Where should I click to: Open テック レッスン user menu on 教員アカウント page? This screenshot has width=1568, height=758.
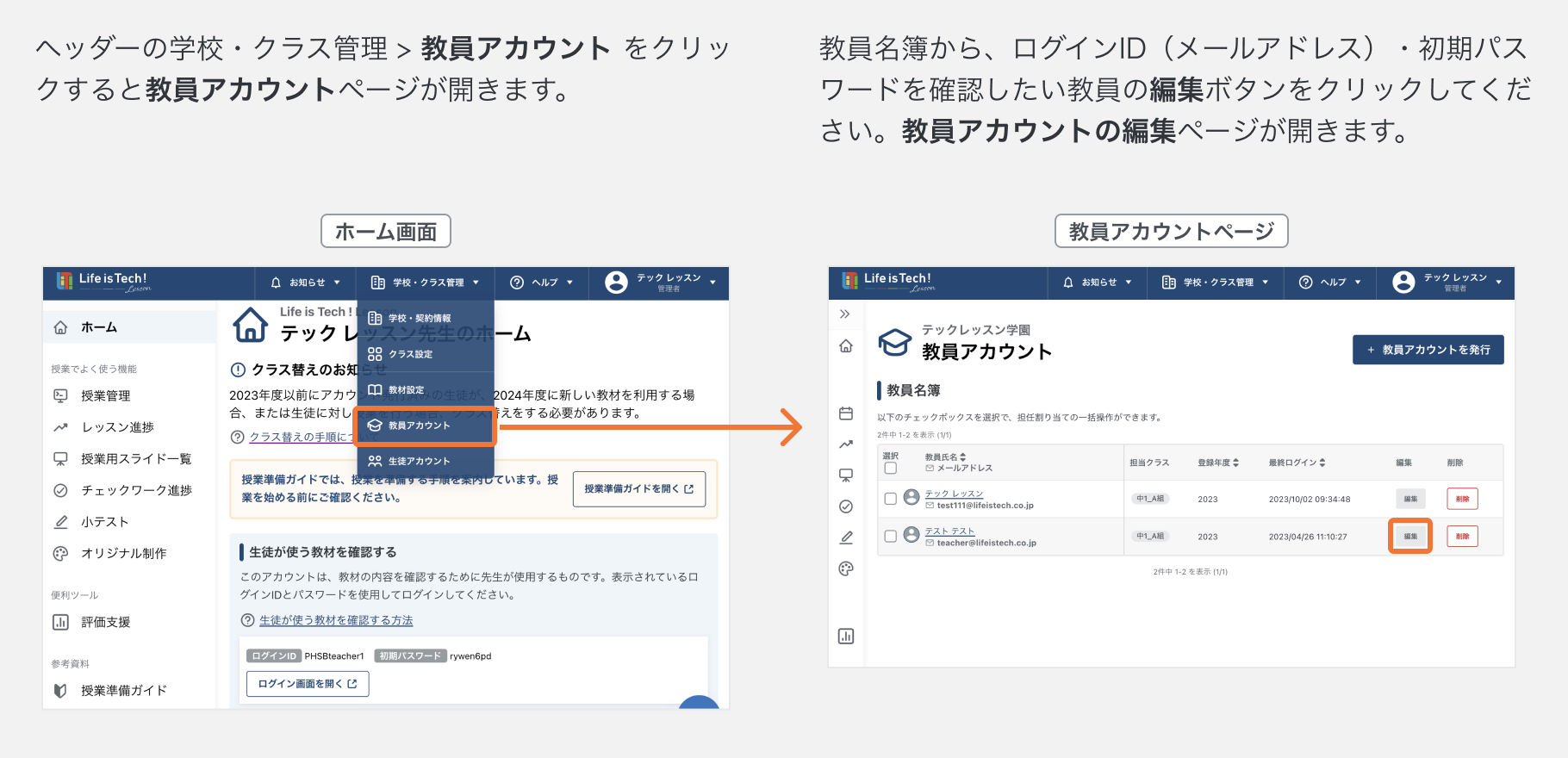click(x=1448, y=283)
